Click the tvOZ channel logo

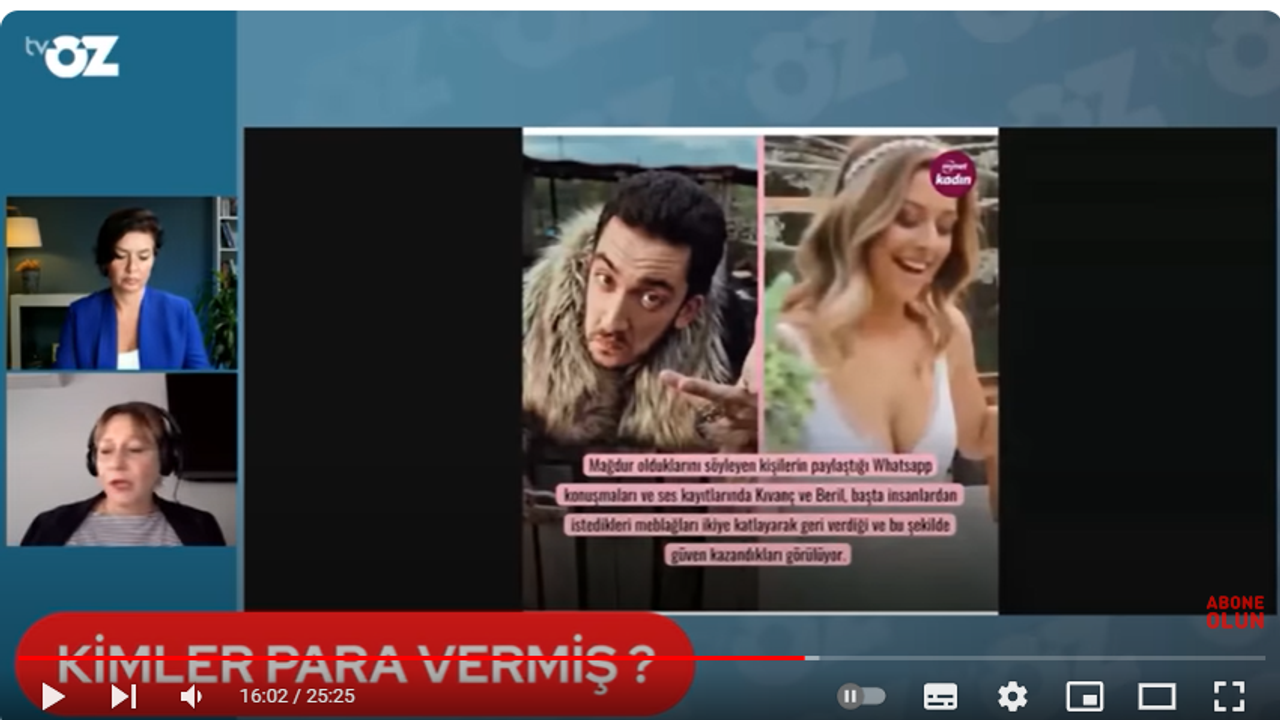click(73, 56)
